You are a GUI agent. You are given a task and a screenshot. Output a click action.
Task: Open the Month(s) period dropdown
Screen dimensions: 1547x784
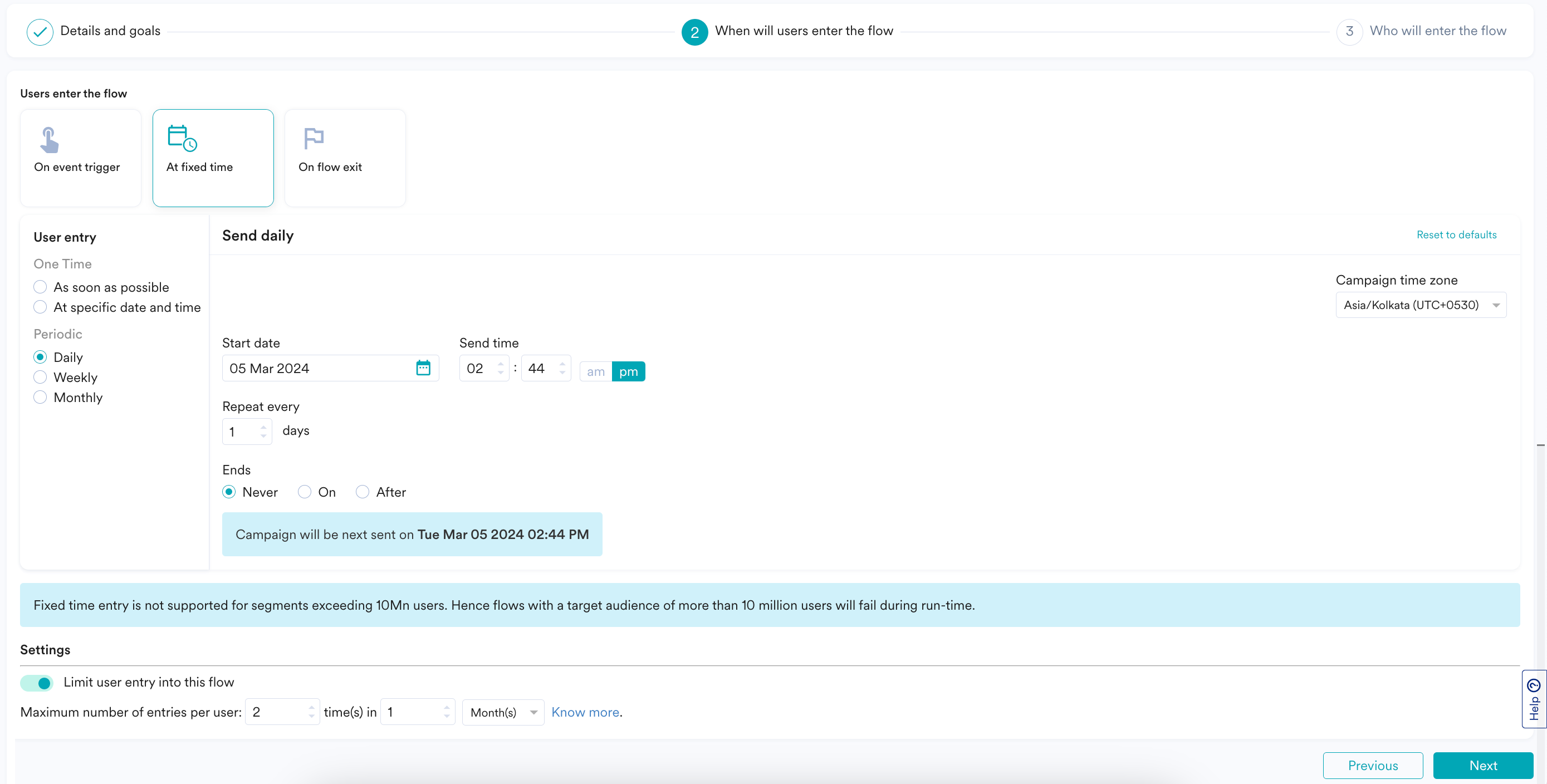503,713
